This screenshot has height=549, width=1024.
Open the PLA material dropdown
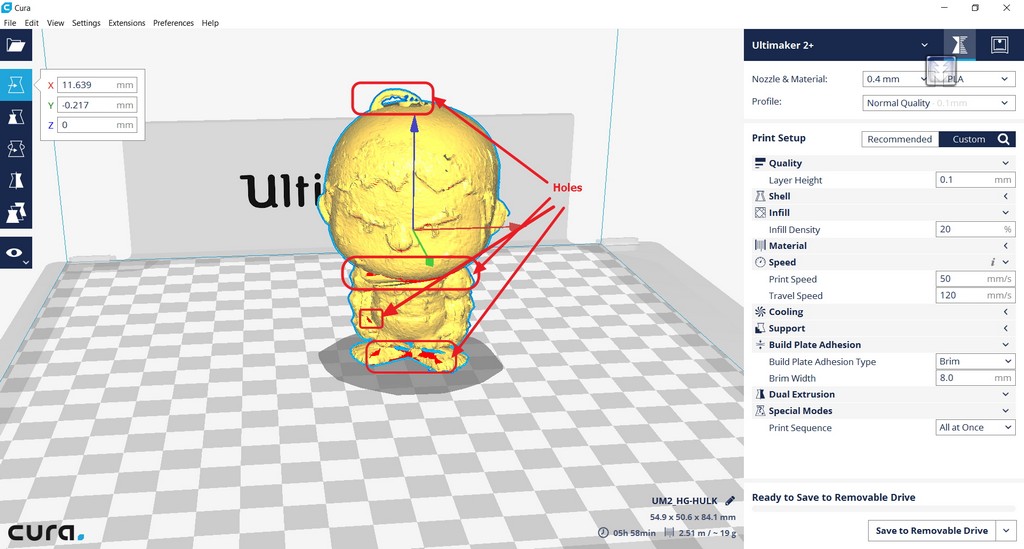(x=978, y=79)
